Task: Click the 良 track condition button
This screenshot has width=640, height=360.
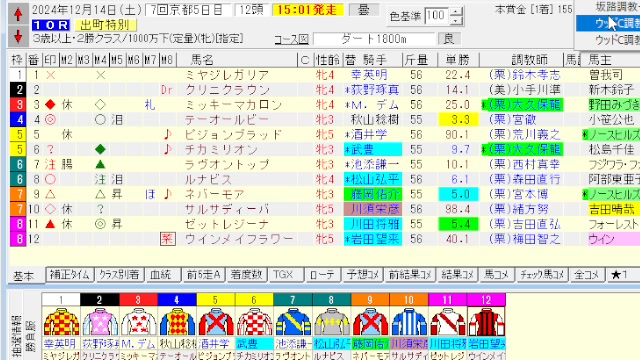Action: pos(449,39)
